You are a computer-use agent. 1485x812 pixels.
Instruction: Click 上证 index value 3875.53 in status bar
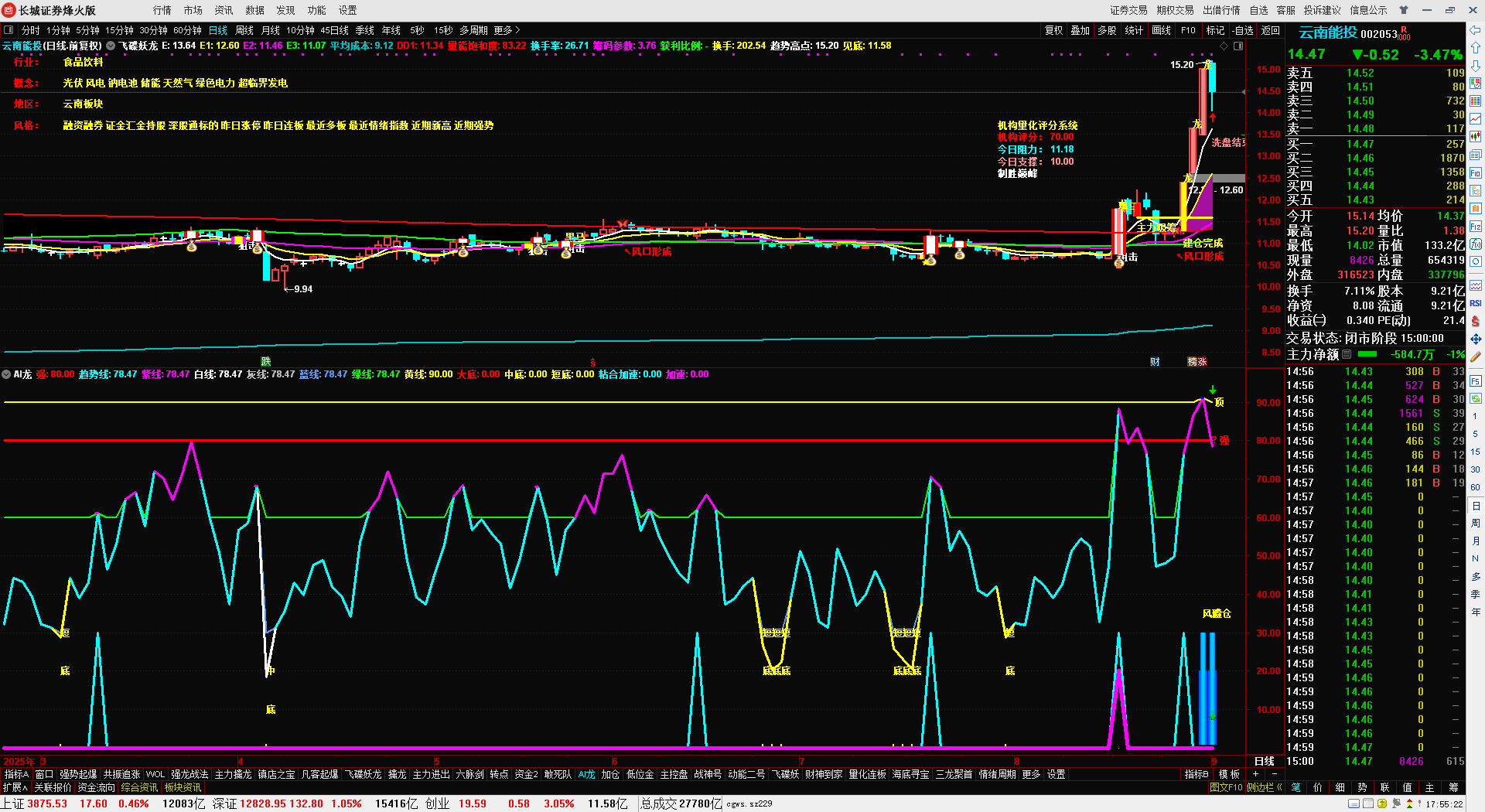pyautogui.click(x=47, y=803)
